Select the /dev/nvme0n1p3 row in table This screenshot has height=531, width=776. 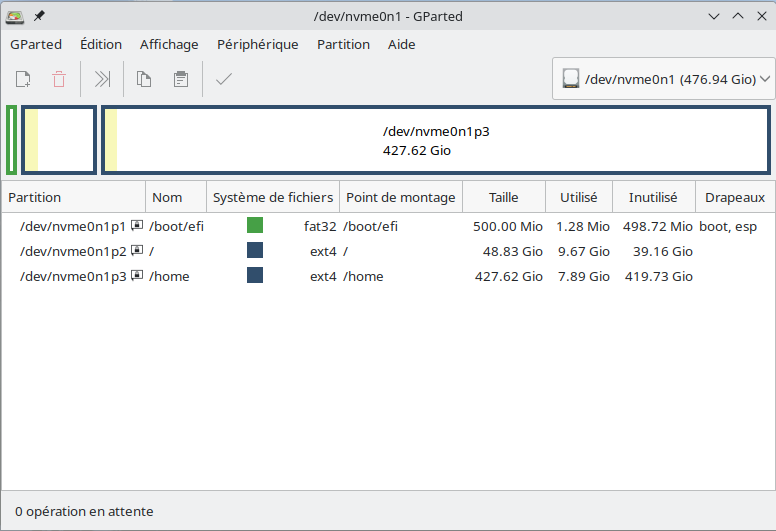click(388, 276)
